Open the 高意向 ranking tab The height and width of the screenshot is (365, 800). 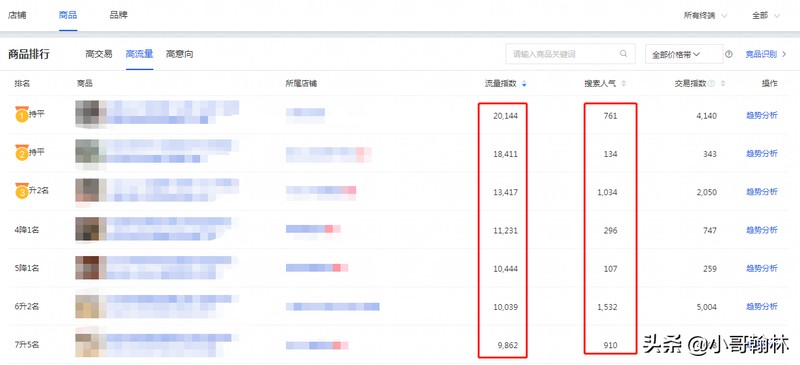(180, 54)
